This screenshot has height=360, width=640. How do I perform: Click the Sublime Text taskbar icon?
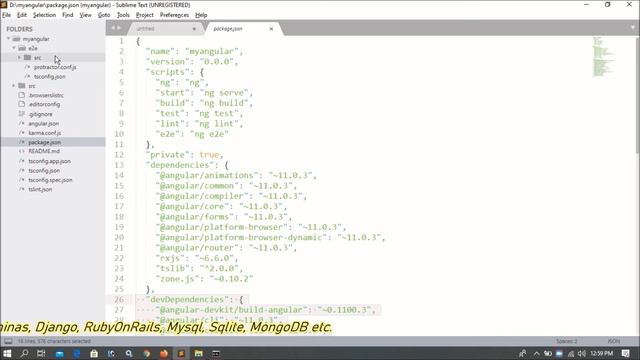181,353
